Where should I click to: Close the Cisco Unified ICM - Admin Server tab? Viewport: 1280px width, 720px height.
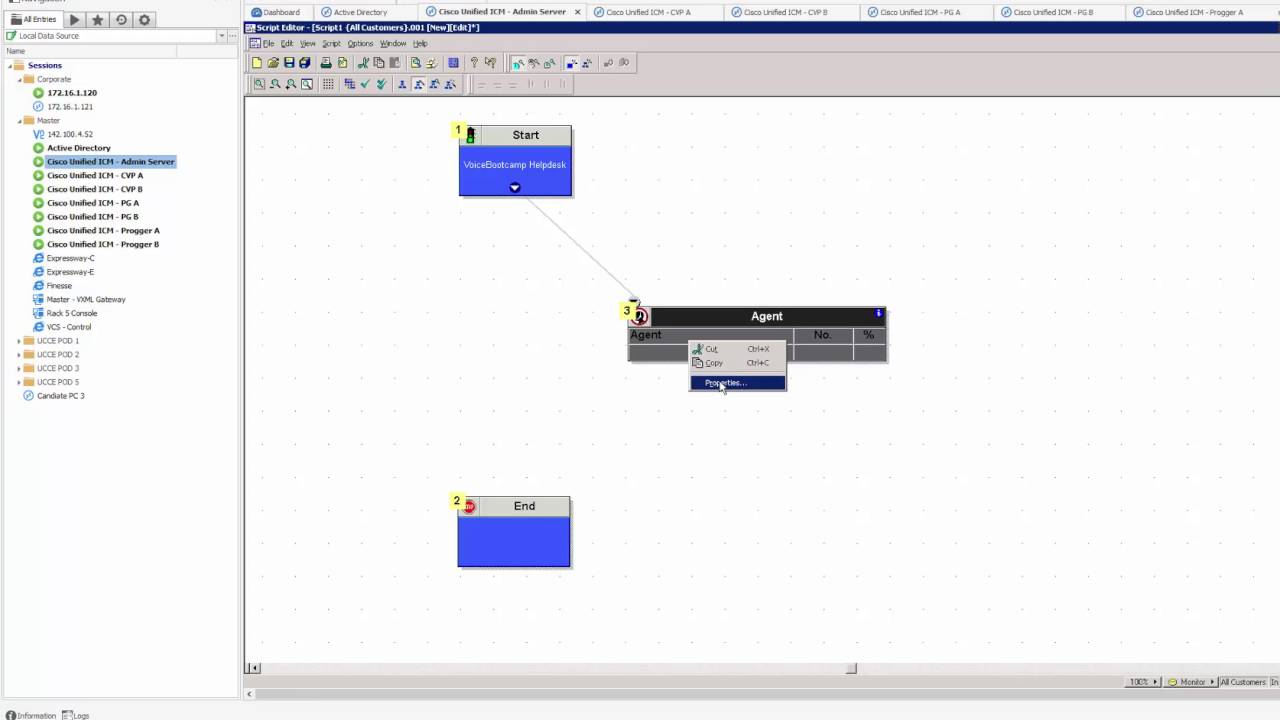(x=577, y=12)
